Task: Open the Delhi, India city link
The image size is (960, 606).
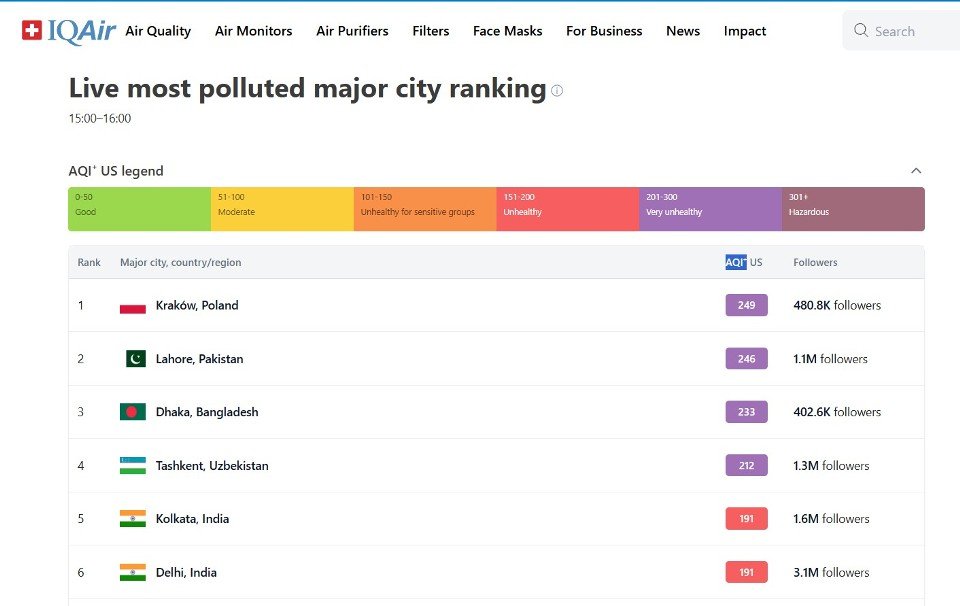Action: (x=186, y=573)
